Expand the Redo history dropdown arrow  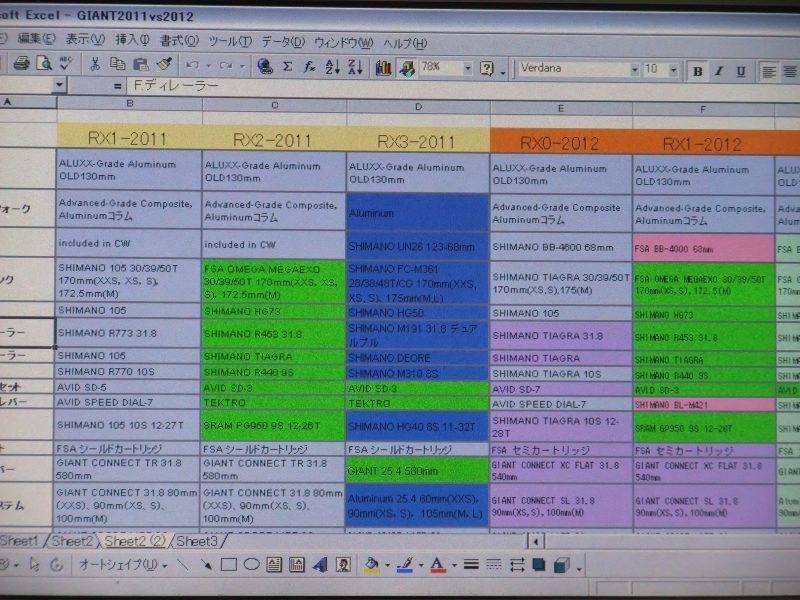point(242,66)
